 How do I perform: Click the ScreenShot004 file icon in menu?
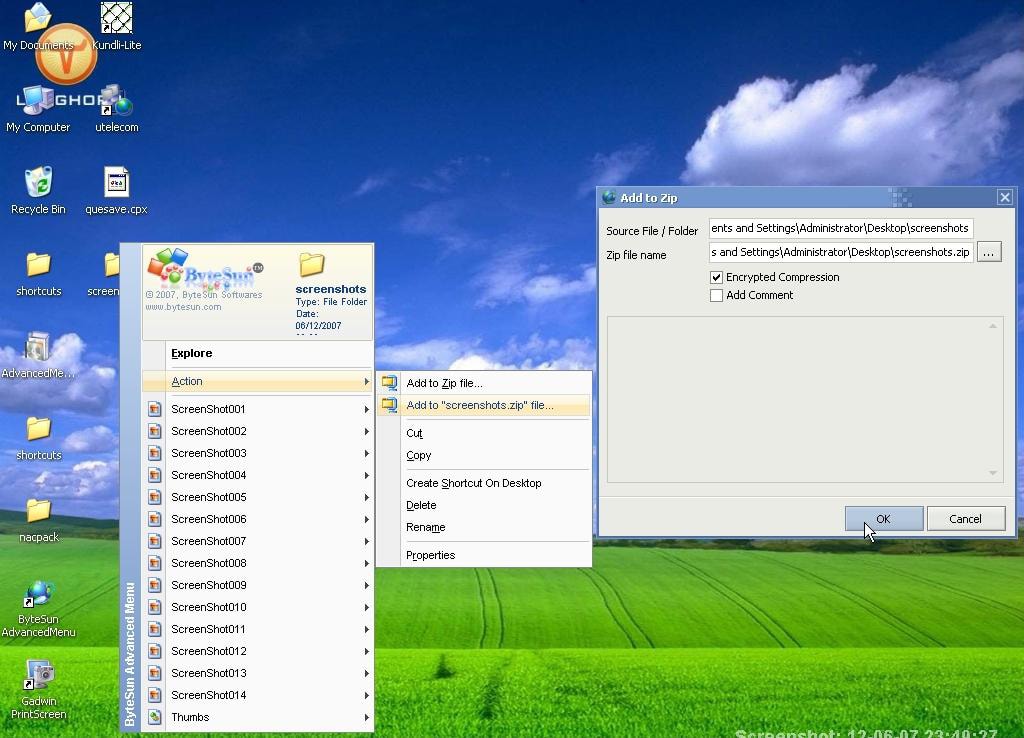154,475
